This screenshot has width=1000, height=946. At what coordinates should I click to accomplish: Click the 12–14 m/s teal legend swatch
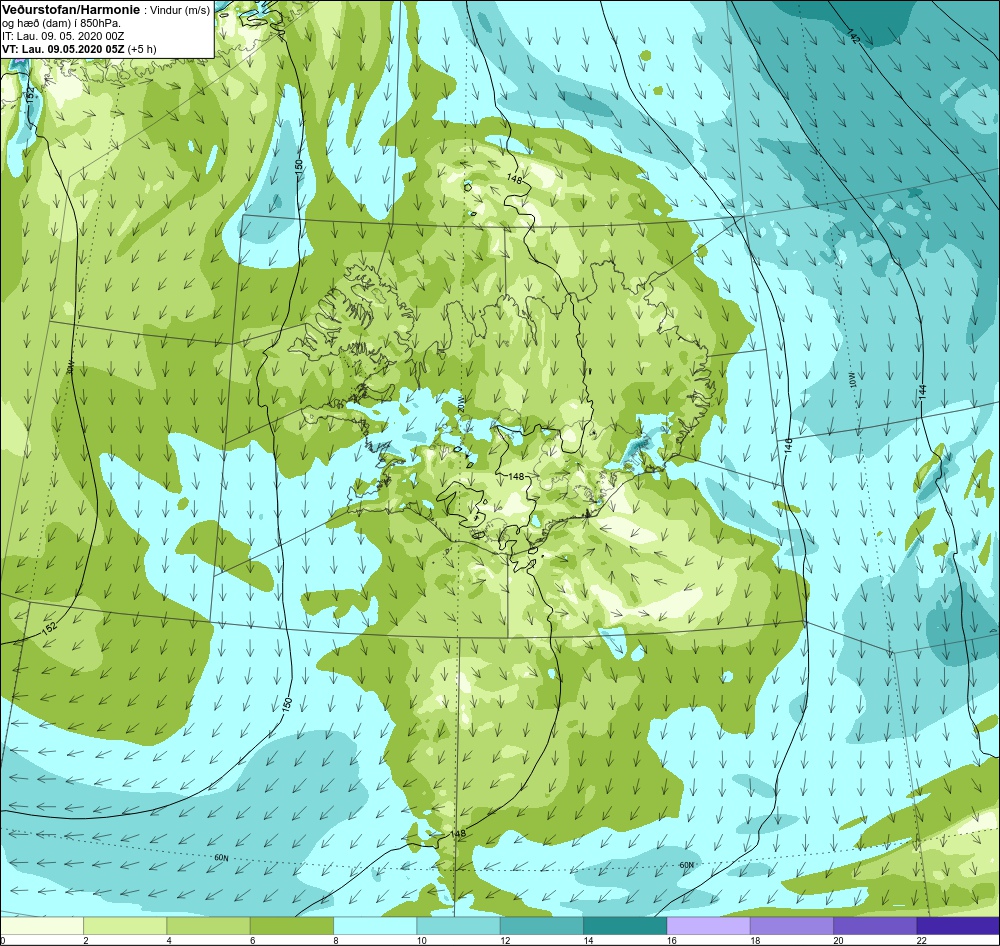pos(541,925)
